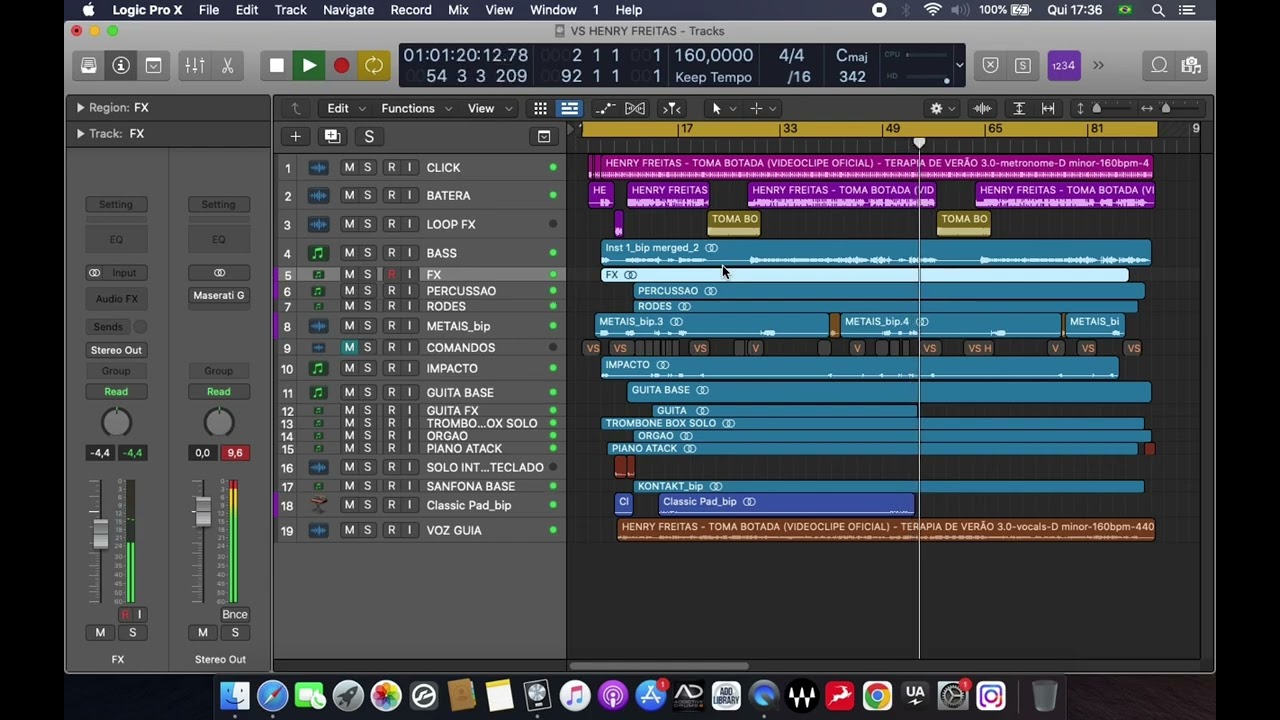Enable input monitoring on LOOP FX track

click(x=409, y=224)
